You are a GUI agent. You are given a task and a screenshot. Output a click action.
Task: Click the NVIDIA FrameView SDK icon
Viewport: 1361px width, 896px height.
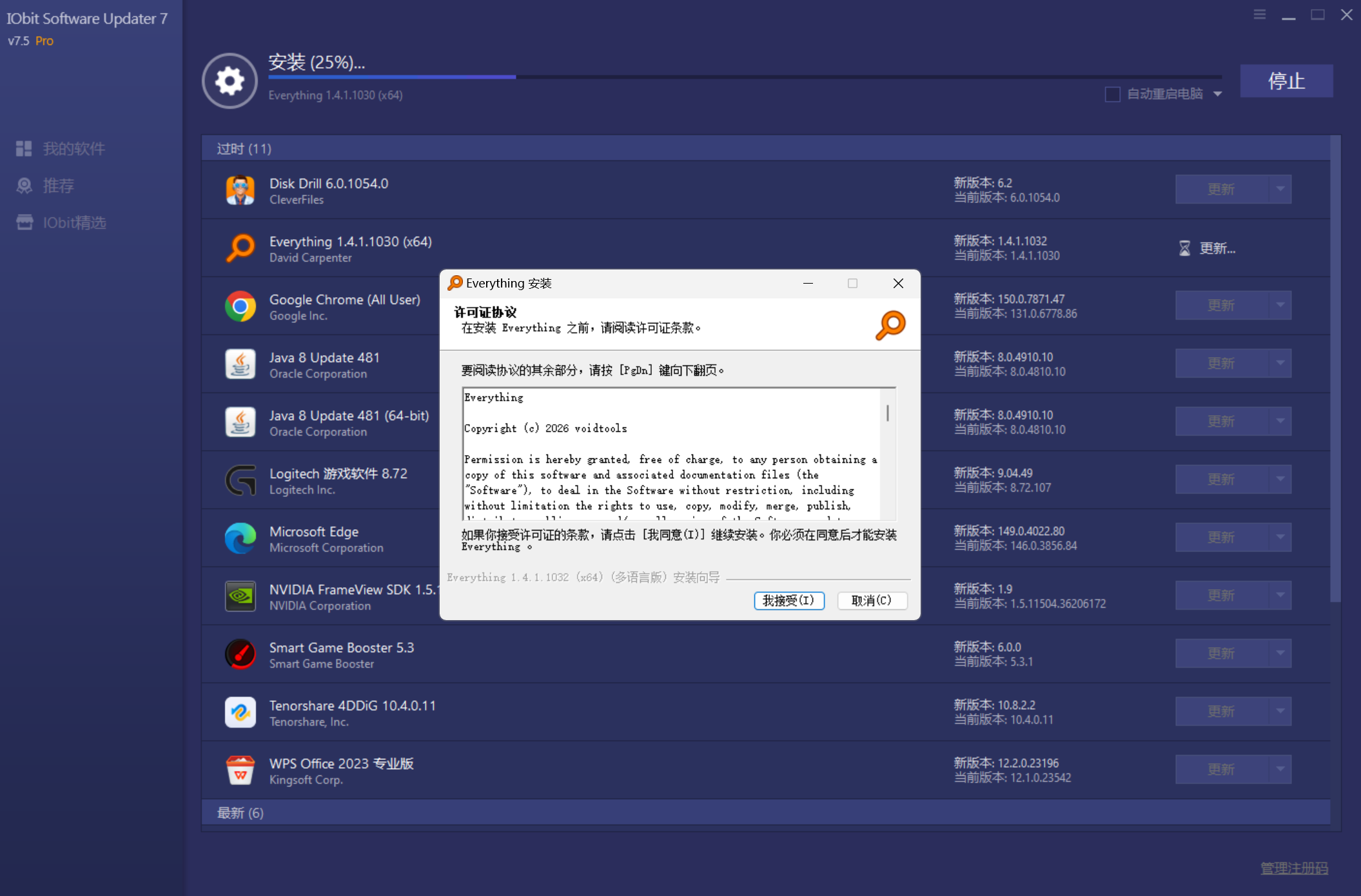pyautogui.click(x=240, y=596)
